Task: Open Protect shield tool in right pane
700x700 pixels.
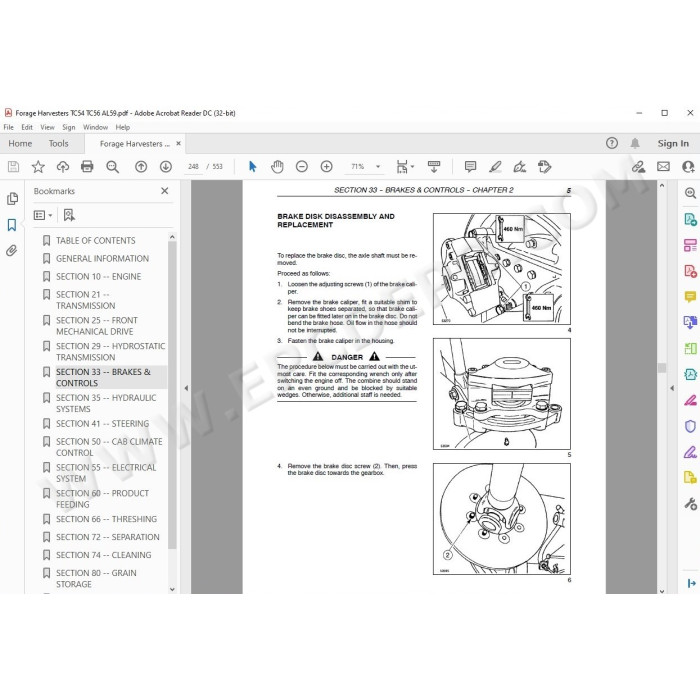Action: coord(690,426)
